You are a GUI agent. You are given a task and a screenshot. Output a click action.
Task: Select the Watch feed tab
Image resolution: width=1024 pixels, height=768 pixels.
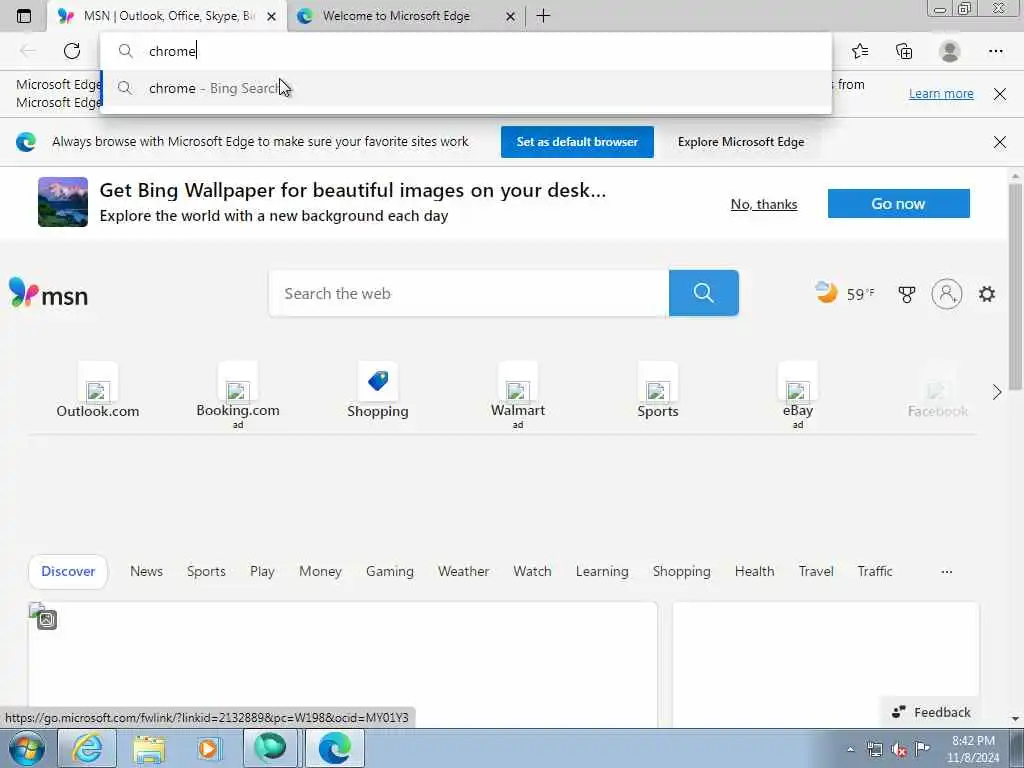(532, 571)
